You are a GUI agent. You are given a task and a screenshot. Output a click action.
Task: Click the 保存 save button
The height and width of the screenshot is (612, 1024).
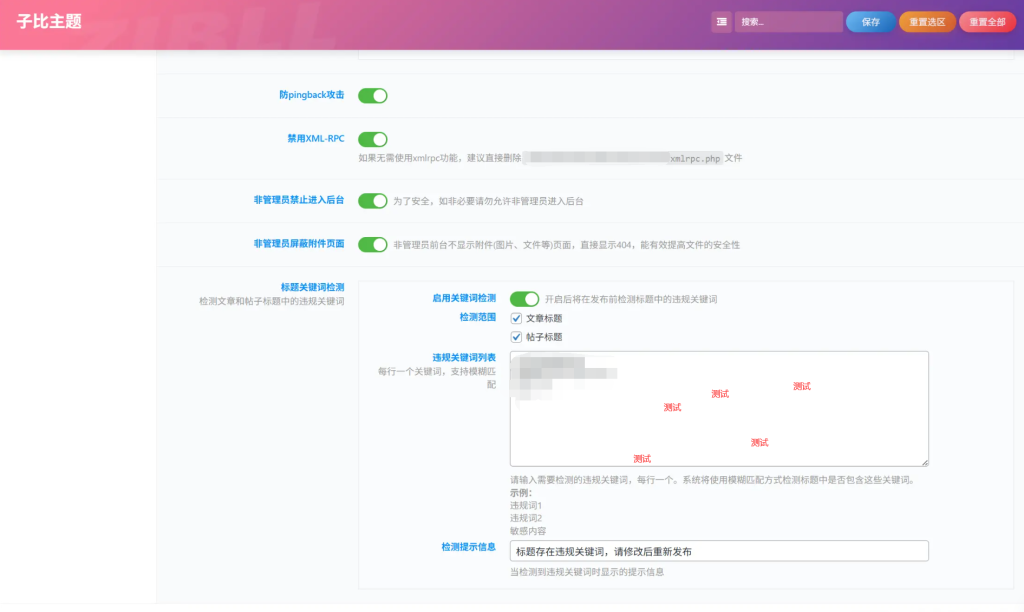(x=871, y=22)
